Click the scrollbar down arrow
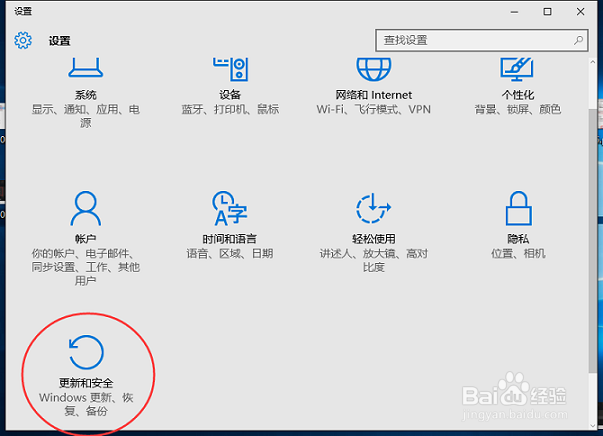Screen dimensions: 603x436 pos(592,425)
